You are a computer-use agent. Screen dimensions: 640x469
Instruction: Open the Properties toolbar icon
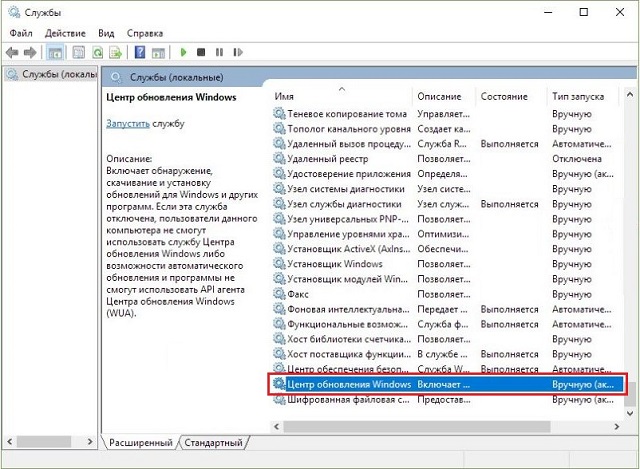click(78, 52)
